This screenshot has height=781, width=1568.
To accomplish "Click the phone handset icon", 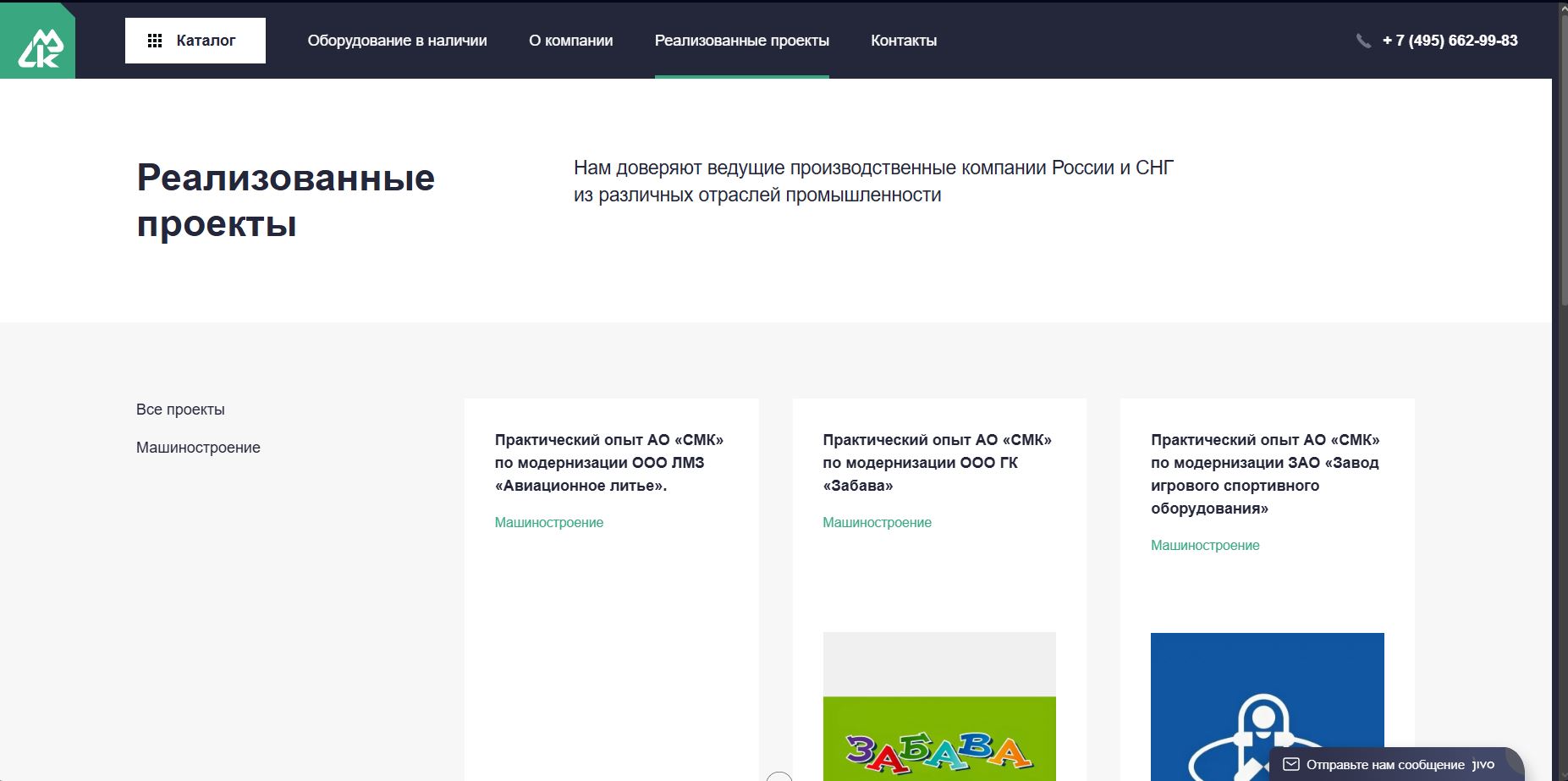I will click(x=1363, y=41).
